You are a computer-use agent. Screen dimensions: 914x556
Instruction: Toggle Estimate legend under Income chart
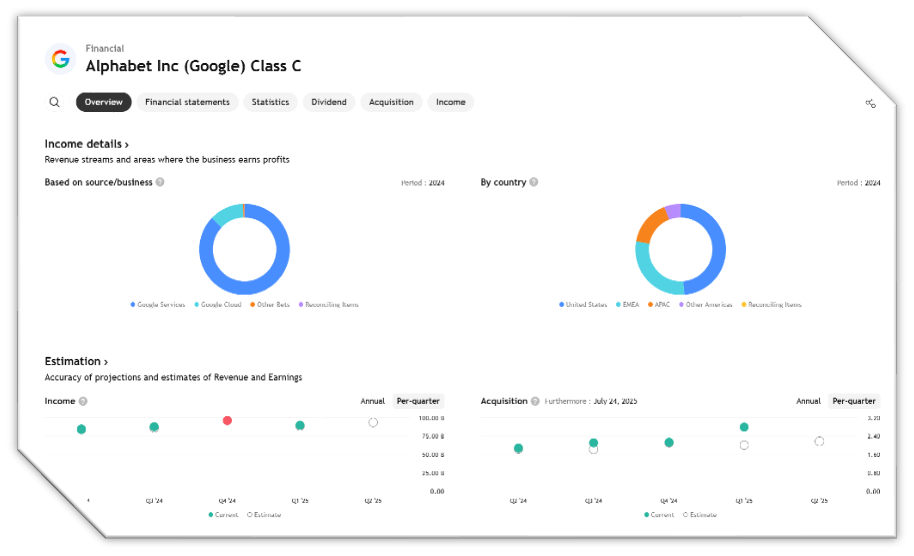[264, 515]
